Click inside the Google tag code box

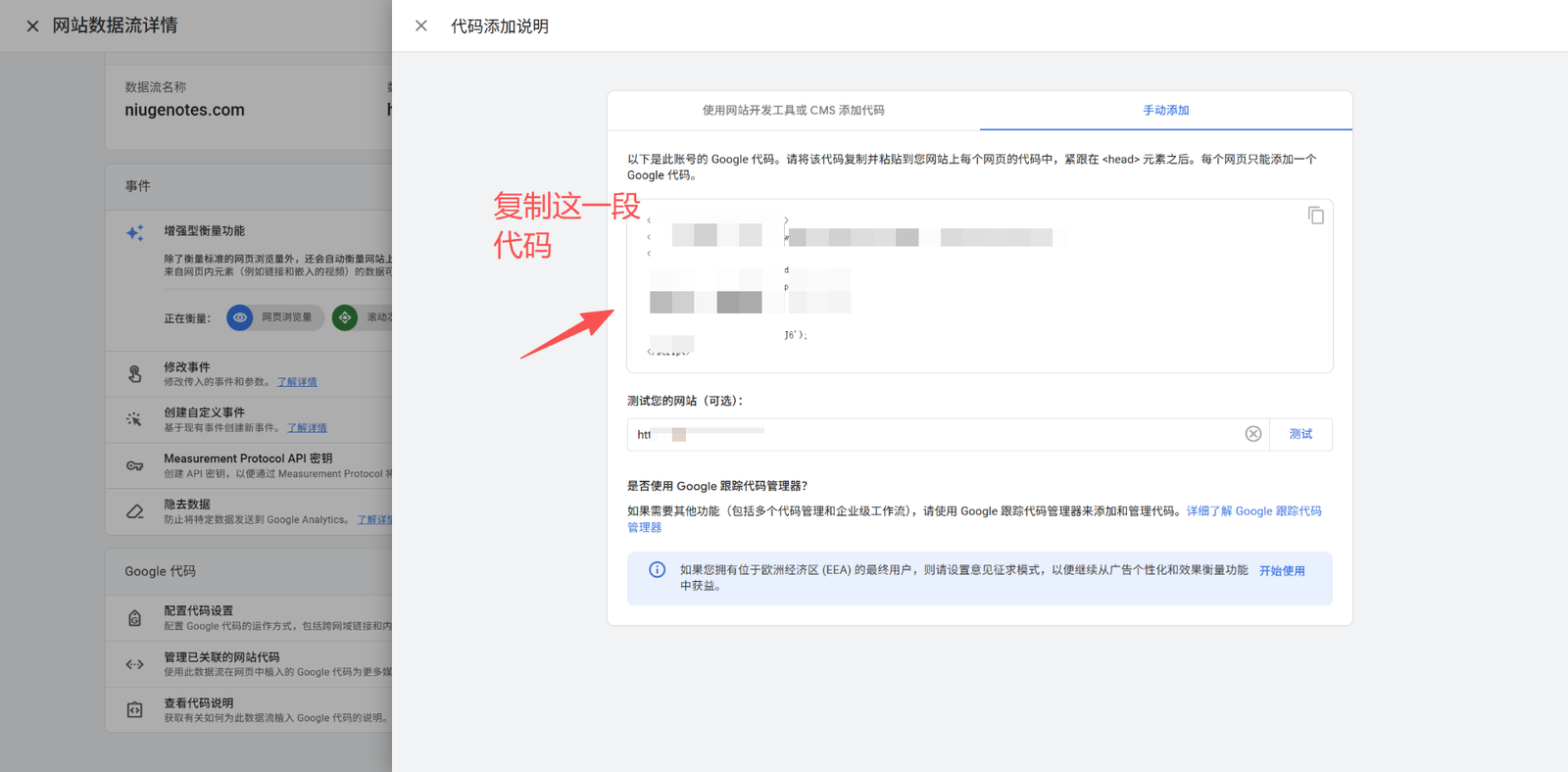(979, 286)
